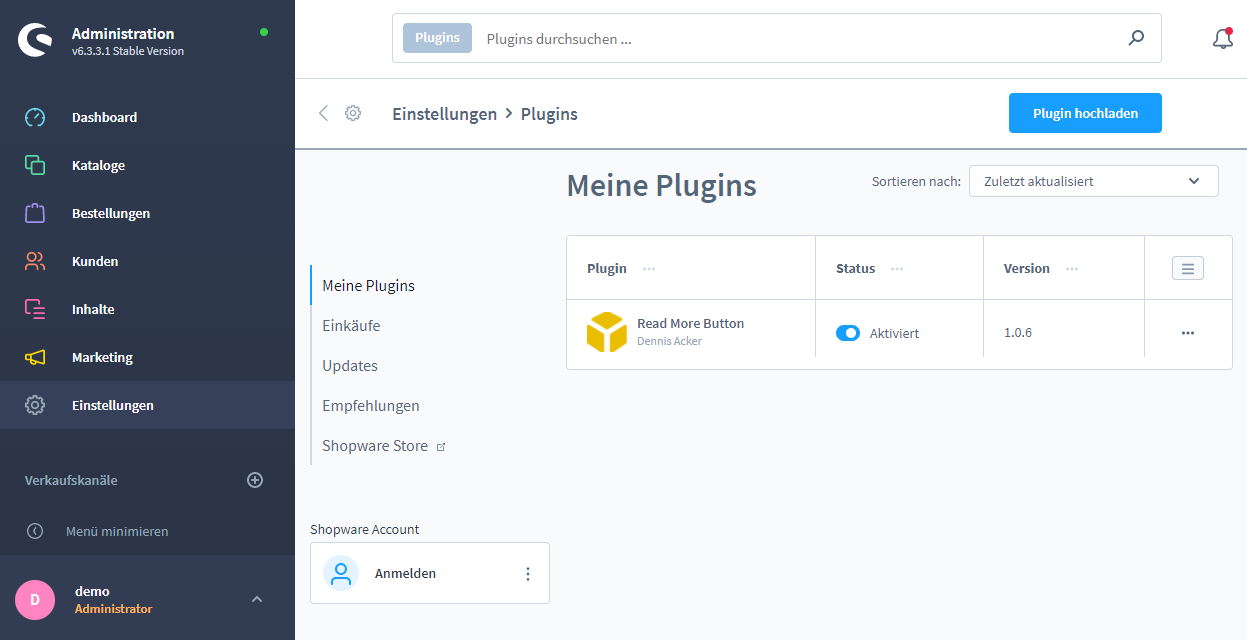Open Einstellungen menu item
Screen dimensions: 1247x640
point(147,405)
